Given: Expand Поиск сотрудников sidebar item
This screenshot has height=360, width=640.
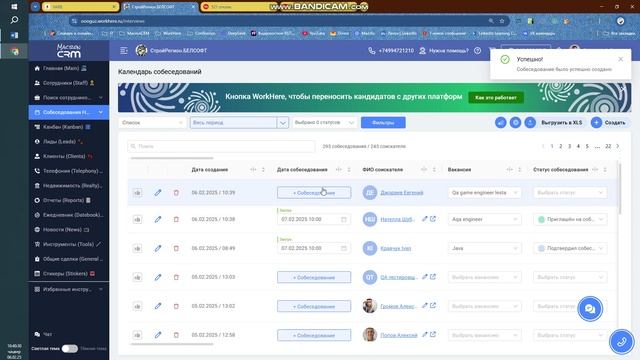Looking at the screenshot, I should (x=69, y=98).
